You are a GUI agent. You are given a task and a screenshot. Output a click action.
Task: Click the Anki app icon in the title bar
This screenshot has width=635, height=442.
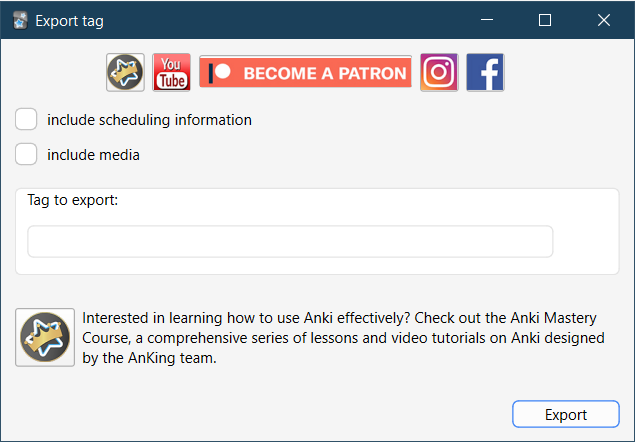point(19,20)
